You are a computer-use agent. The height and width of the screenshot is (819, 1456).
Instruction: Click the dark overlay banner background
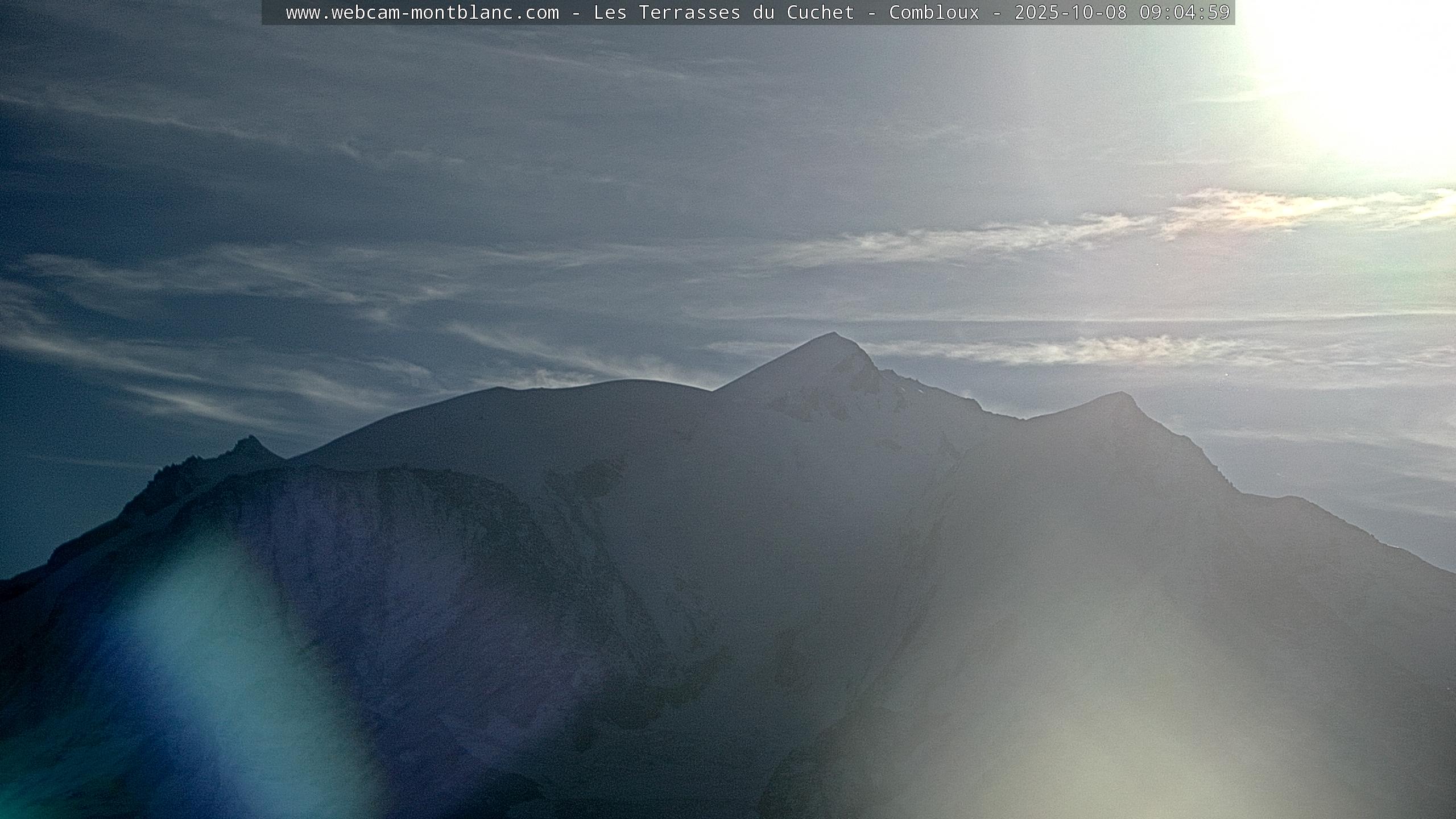pyautogui.click(x=273, y=13)
